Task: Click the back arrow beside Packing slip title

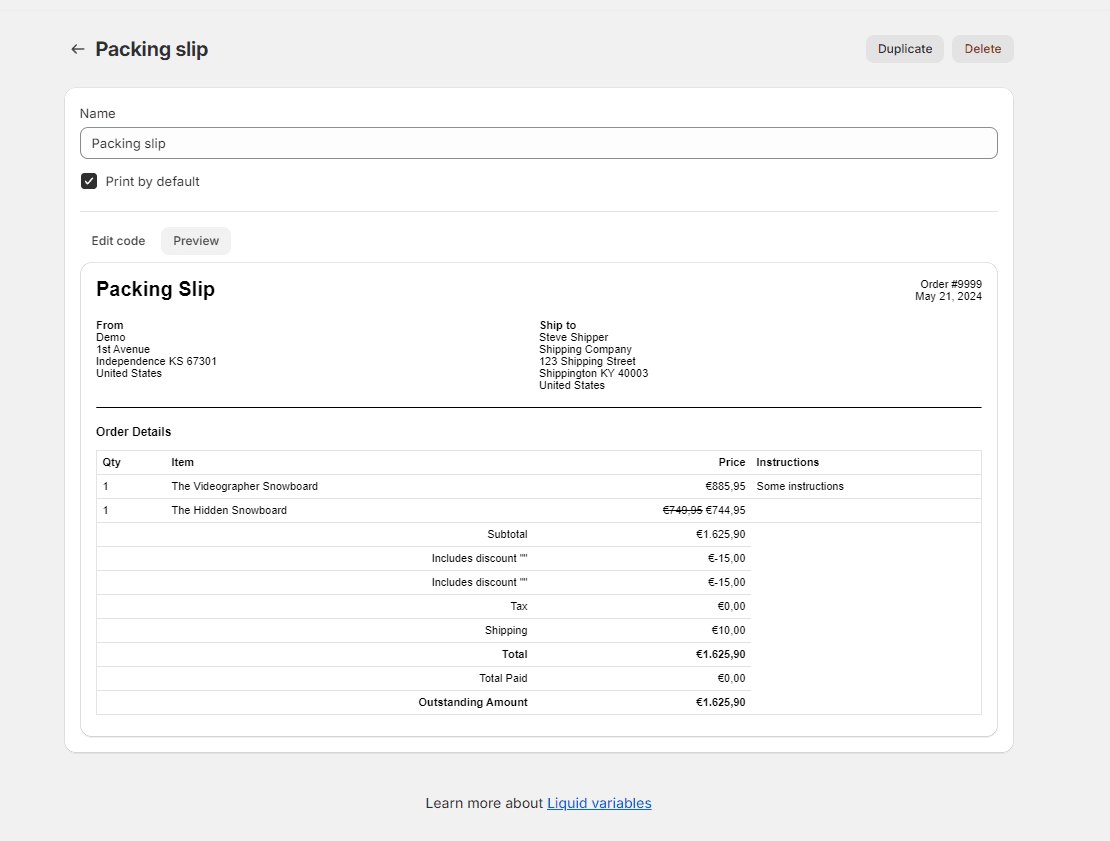Action: [77, 49]
